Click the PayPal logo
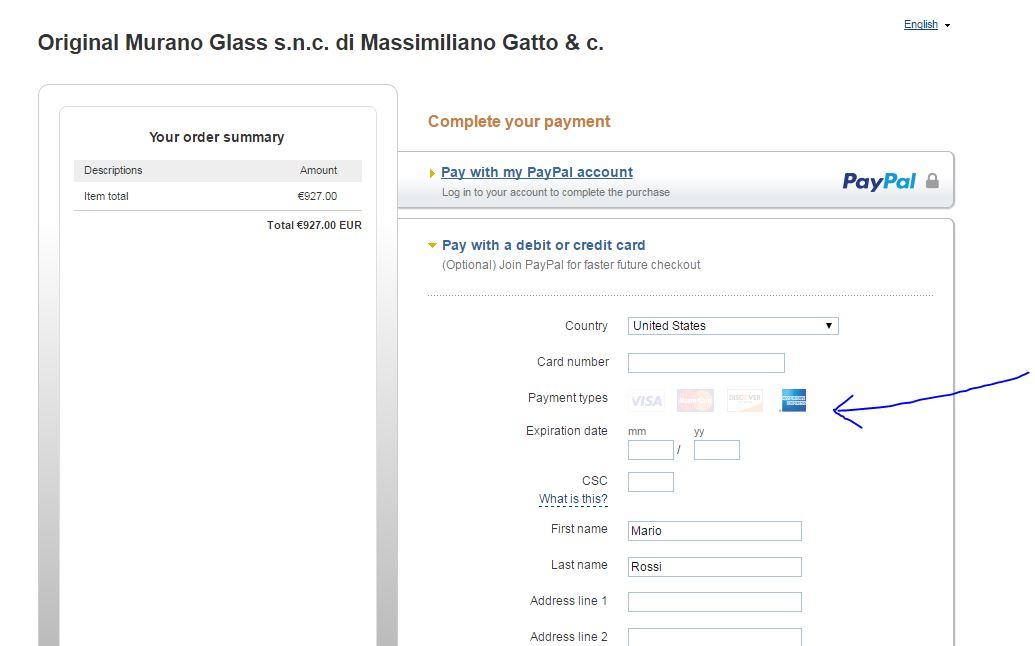 [879, 182]
